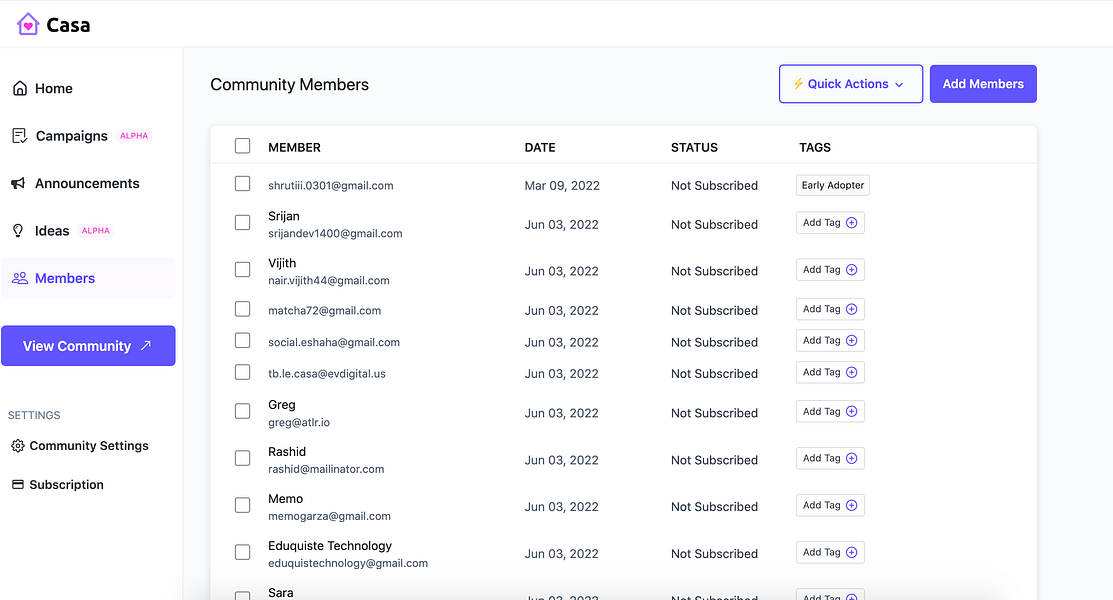The height and width of the screenshot is (600, 1113).
Task: Toggle the select-all members checkbox
Action: point(242,146)
